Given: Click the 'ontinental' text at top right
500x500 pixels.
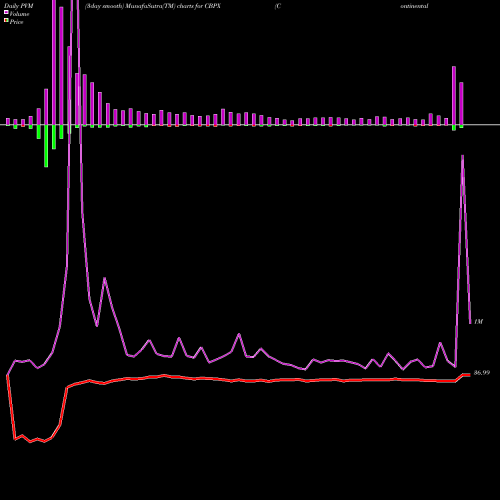Looking at the screenshot, I should (x=414, y=6).
